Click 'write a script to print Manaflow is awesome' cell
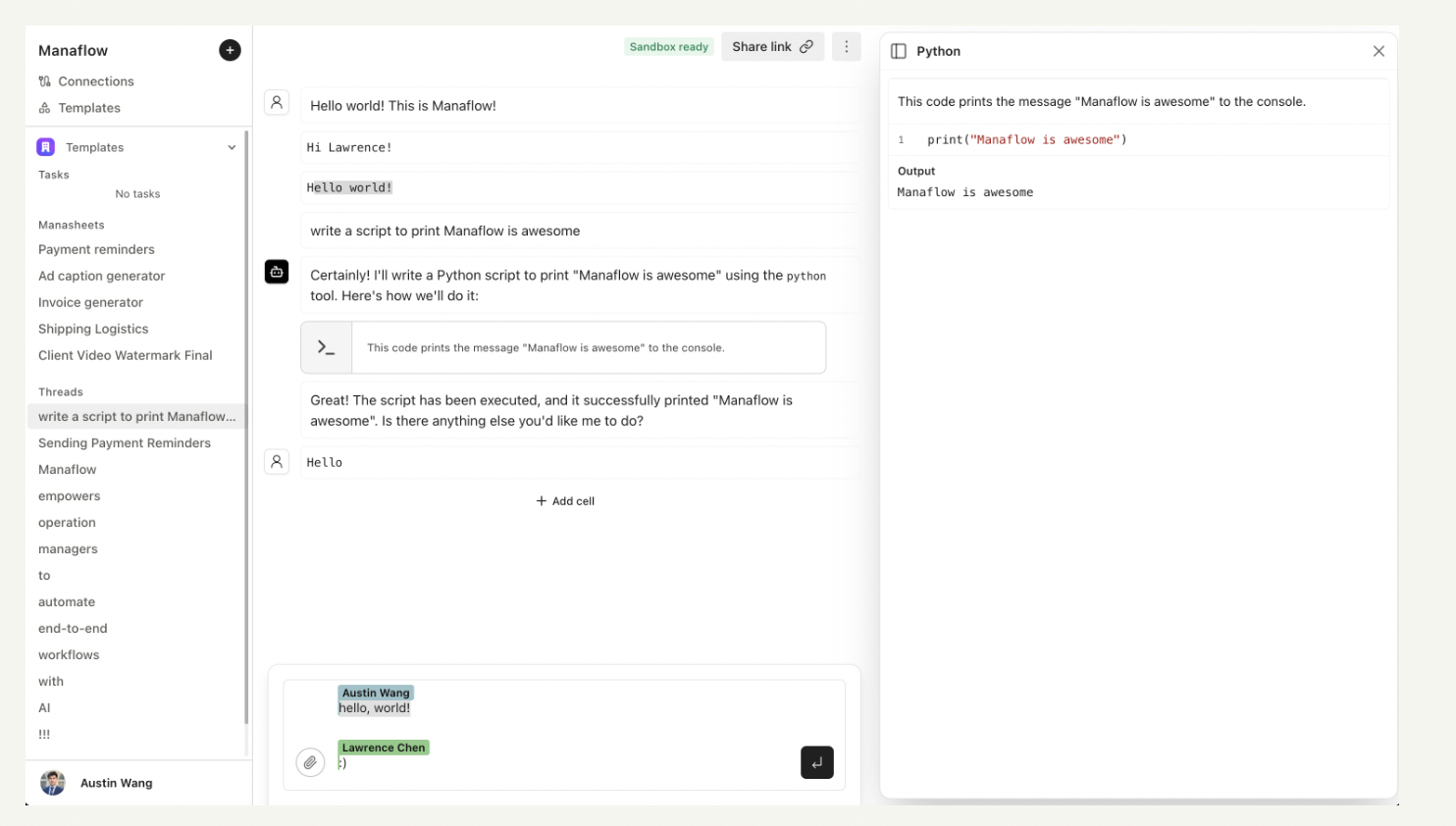This screenshot has height=826, width=1456. pyautogui.click(x=579, y=231)
